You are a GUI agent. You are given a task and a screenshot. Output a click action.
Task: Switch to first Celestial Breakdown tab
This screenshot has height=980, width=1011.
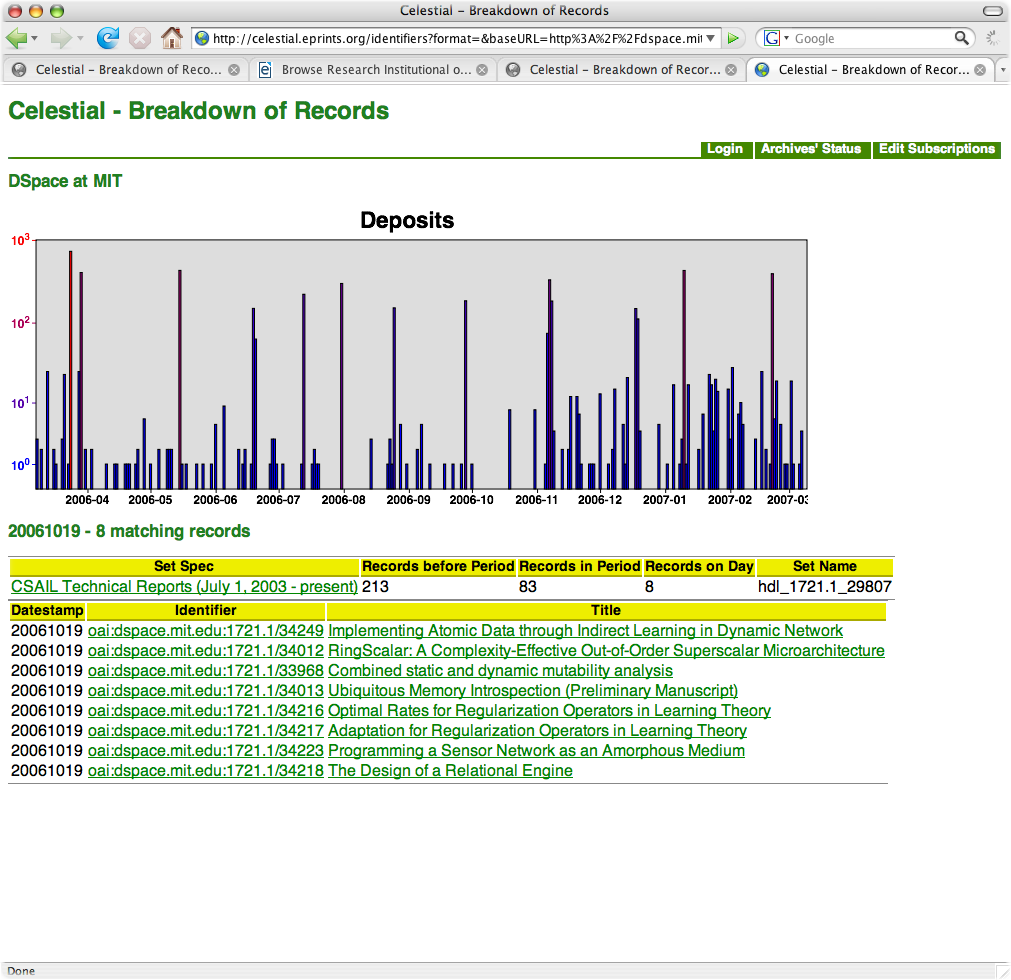click(127, 70)
